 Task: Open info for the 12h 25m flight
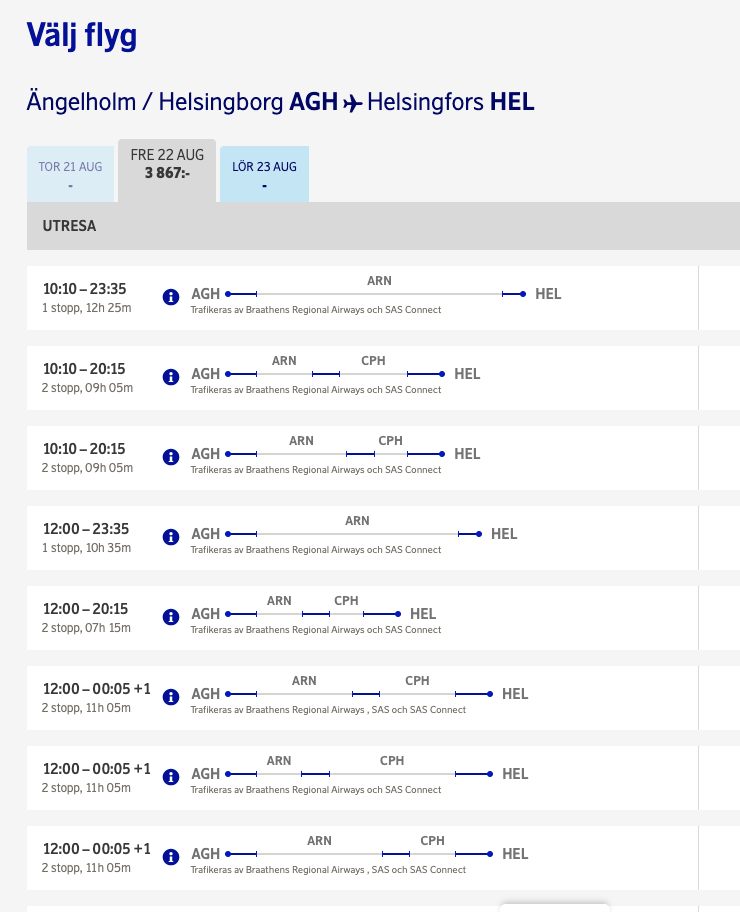click(x=170, y=296)
